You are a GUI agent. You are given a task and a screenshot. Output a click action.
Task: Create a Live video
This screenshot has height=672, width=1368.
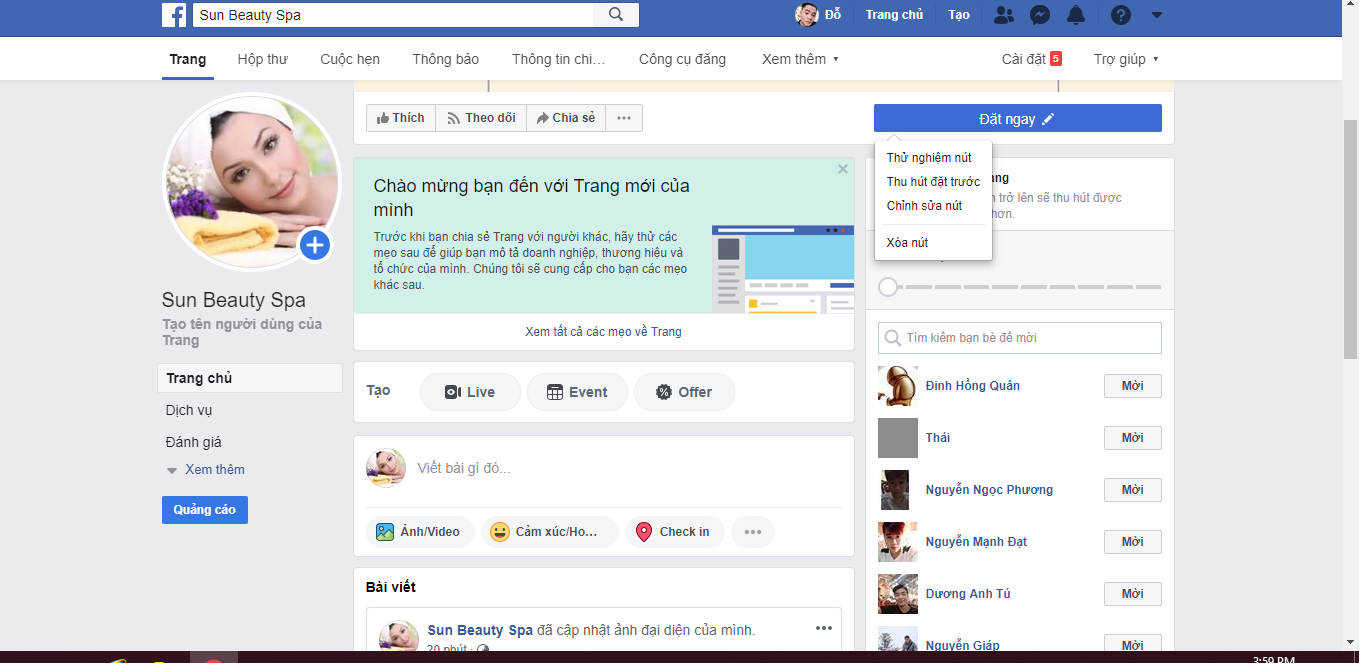(470, 392)
